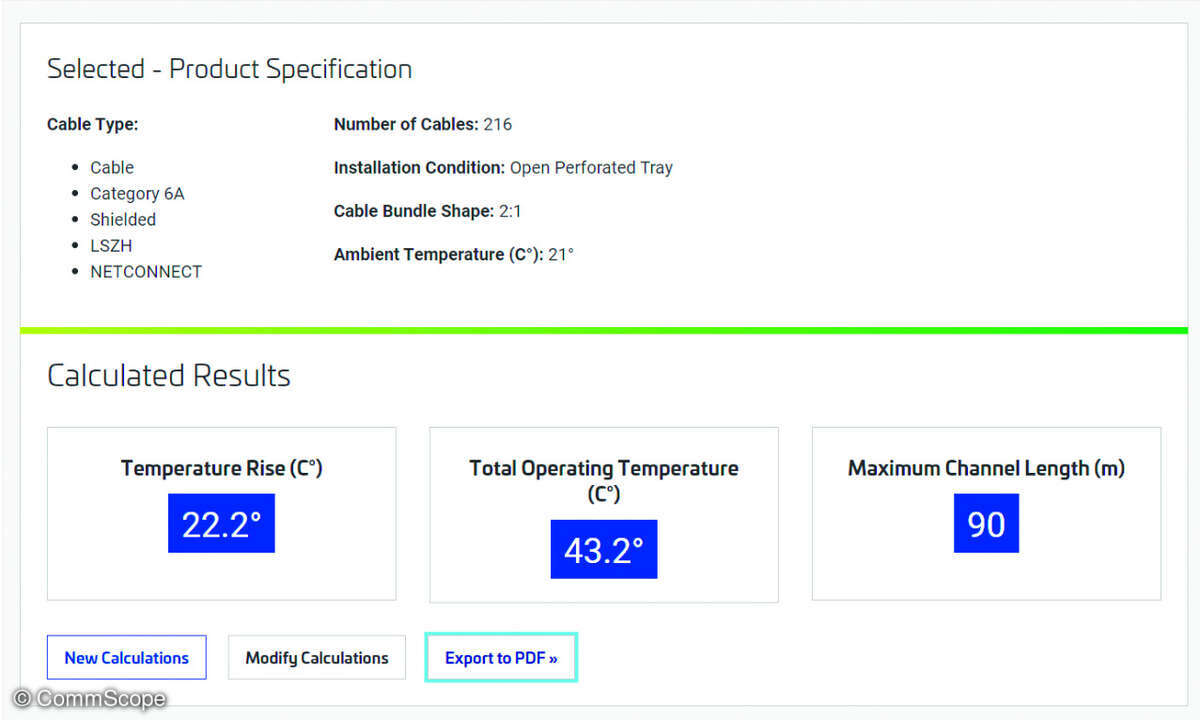Click the 43.2° total operating temperature box
Image resolution: width=1200 pixels, height=720 pixels.
click(x=603, y=549)
